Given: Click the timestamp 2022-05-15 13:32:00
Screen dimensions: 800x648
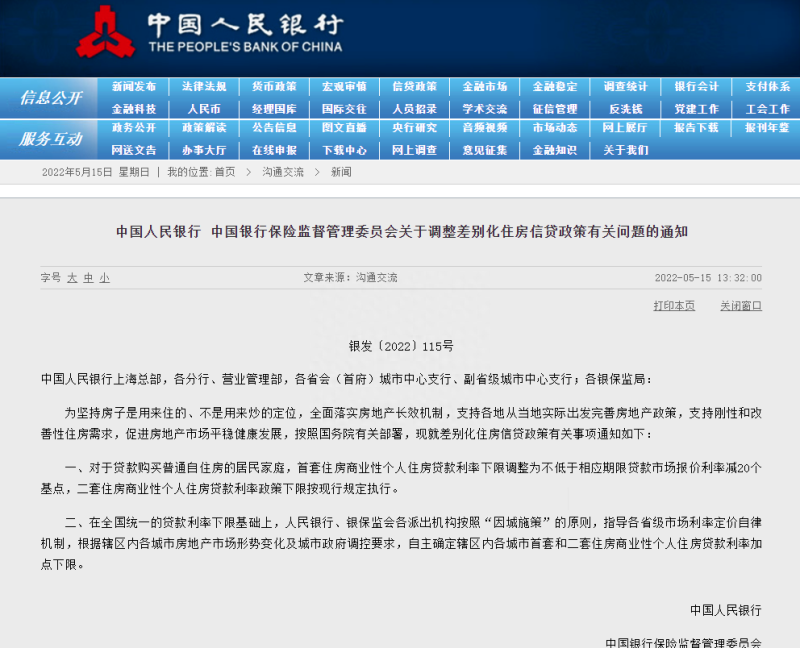Looking at the screenshot, I should (708, 278).
